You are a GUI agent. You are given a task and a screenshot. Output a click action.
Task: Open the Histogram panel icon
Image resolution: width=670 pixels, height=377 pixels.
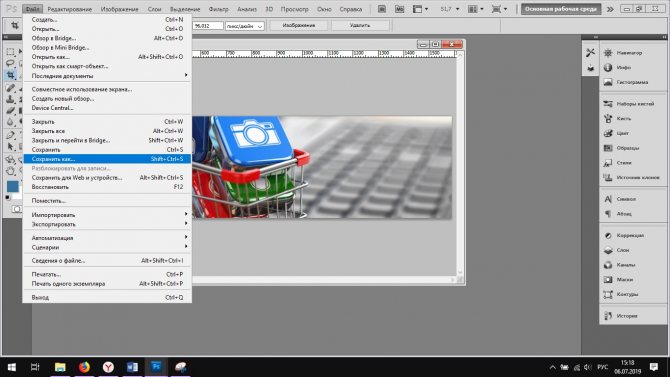[608, 82]
